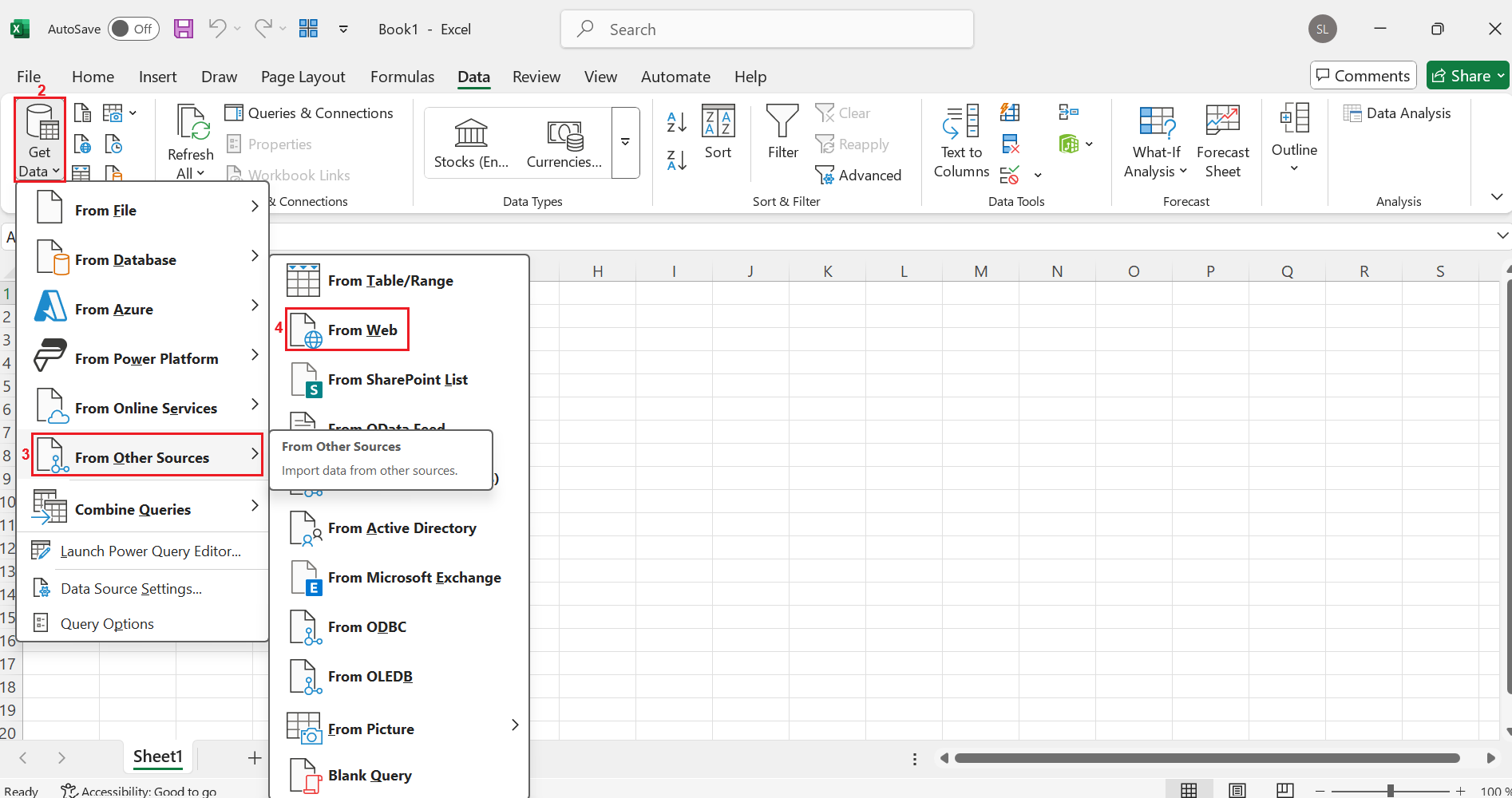1512x798 pixels.
Task: Click into the Search box
Action: [766, 30]
